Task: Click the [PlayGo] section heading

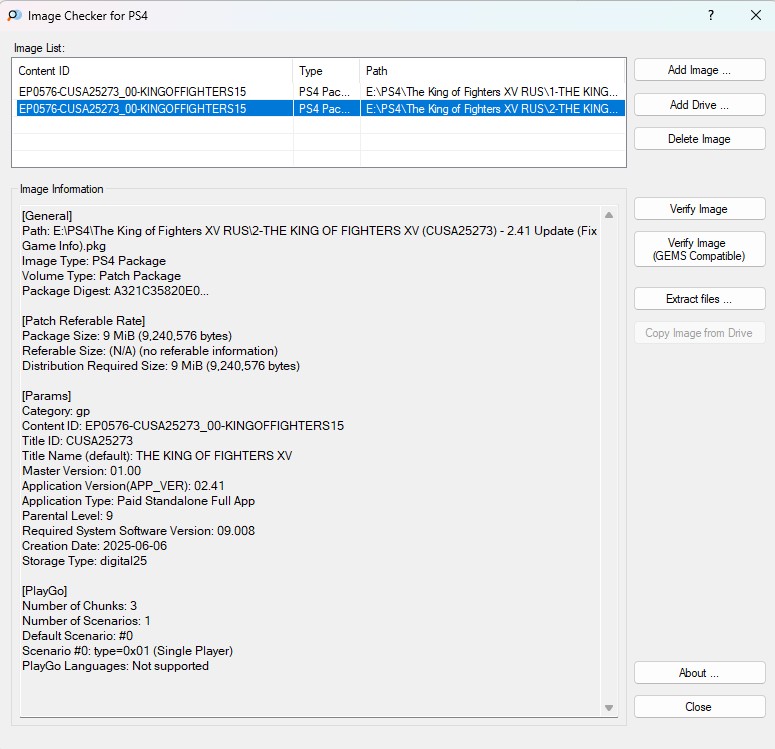Action: [x=44, y=591]
